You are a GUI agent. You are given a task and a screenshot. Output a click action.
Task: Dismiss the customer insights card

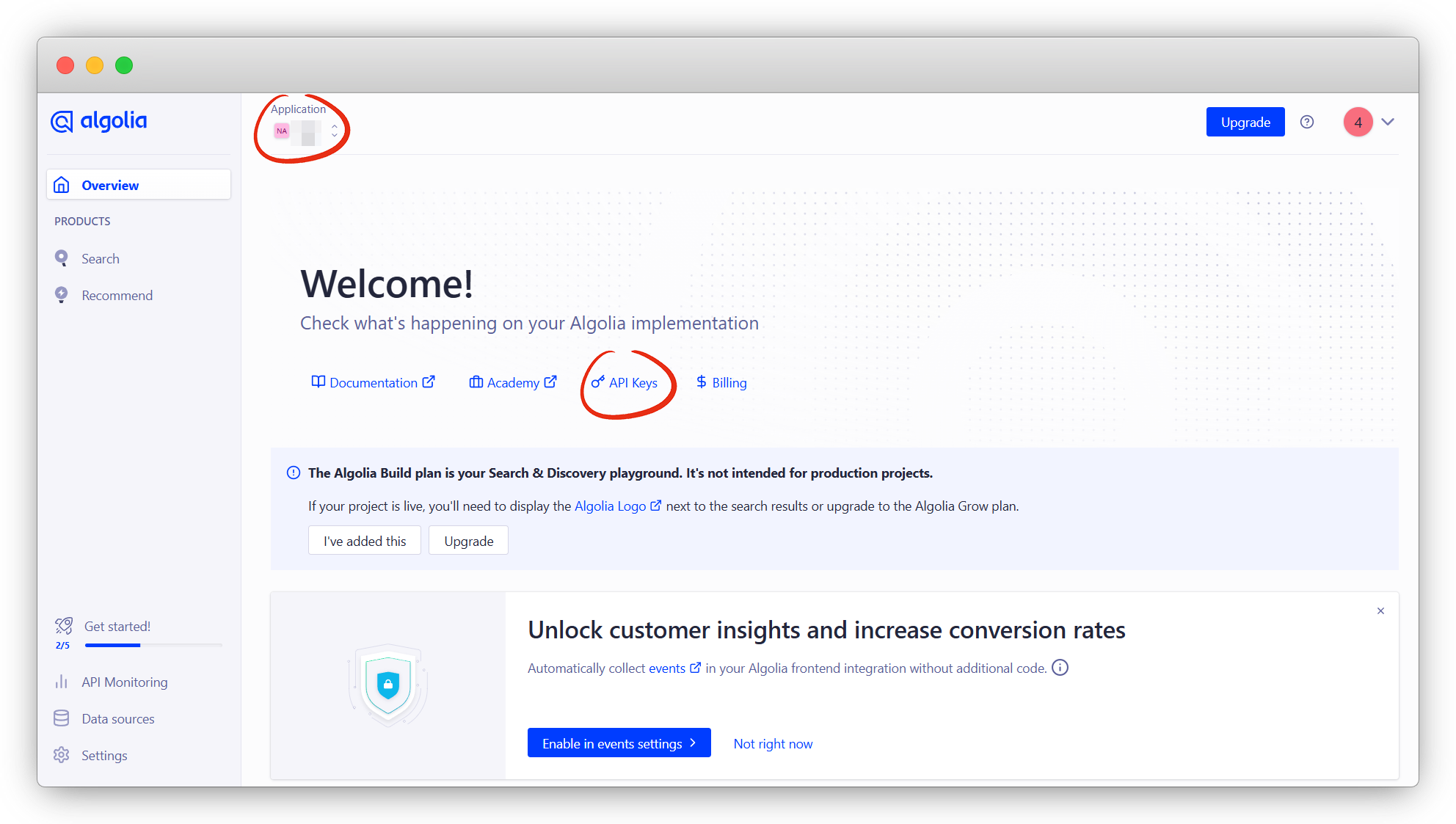pos(1380,610)
